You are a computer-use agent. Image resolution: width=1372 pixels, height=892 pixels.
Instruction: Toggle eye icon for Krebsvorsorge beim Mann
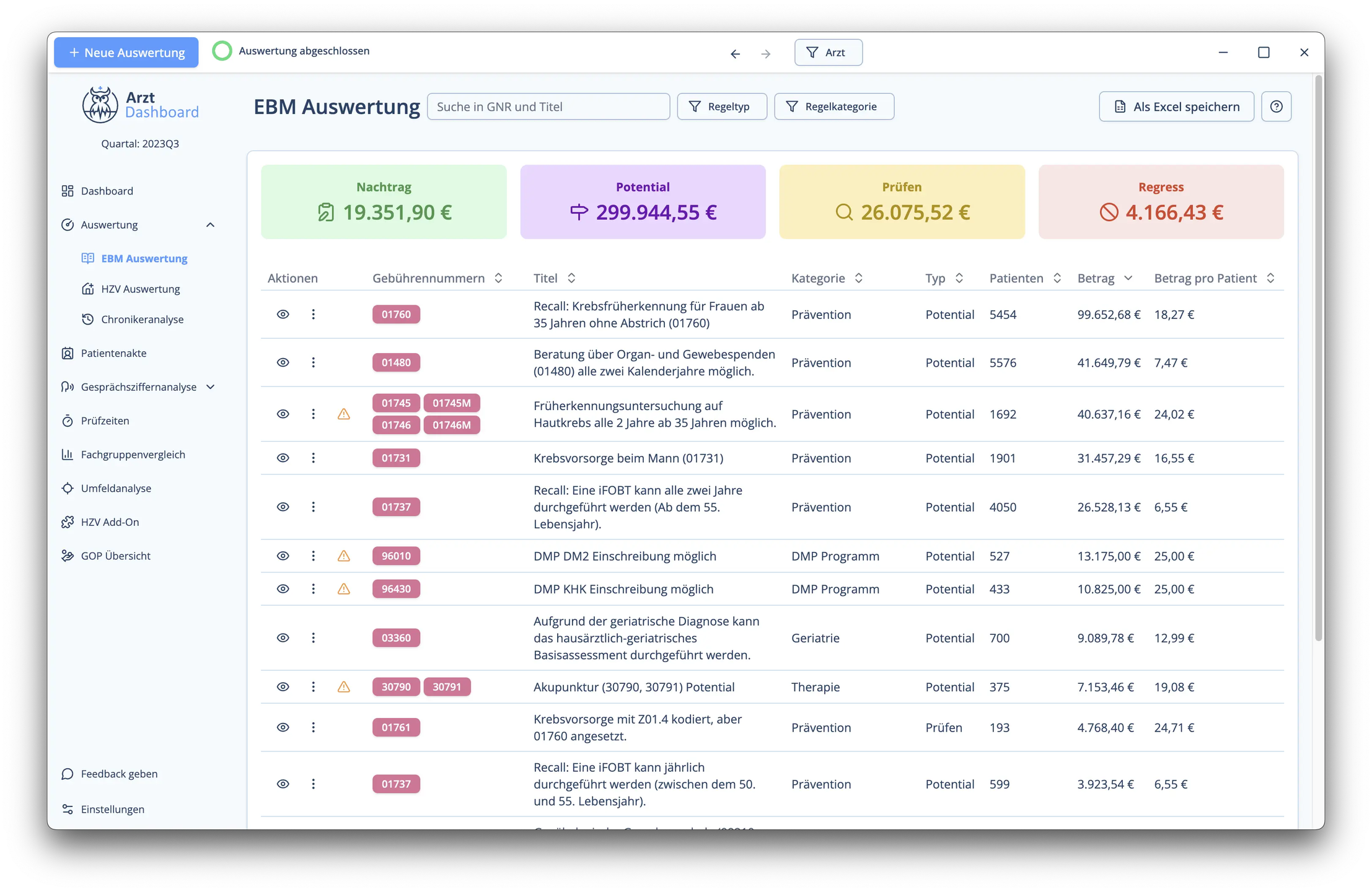283,458
